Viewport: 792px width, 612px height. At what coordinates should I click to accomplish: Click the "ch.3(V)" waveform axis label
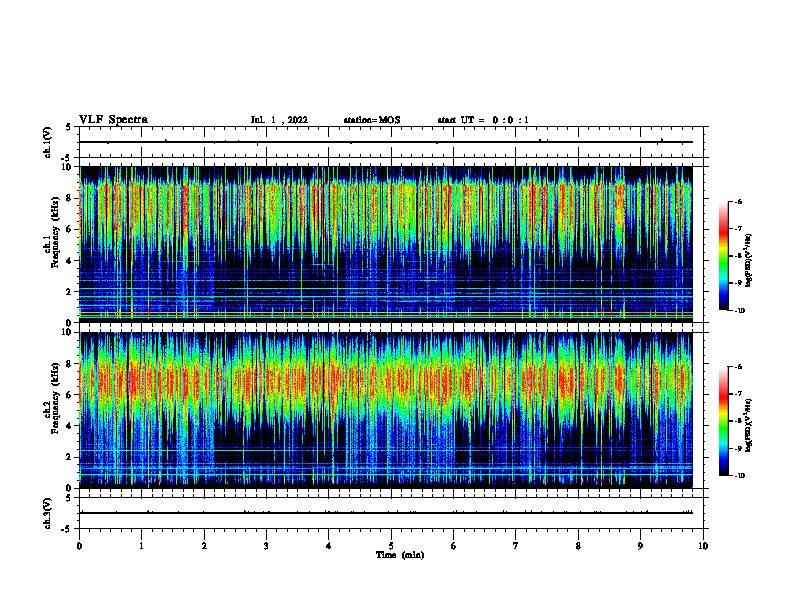click(x=47, y=513)
